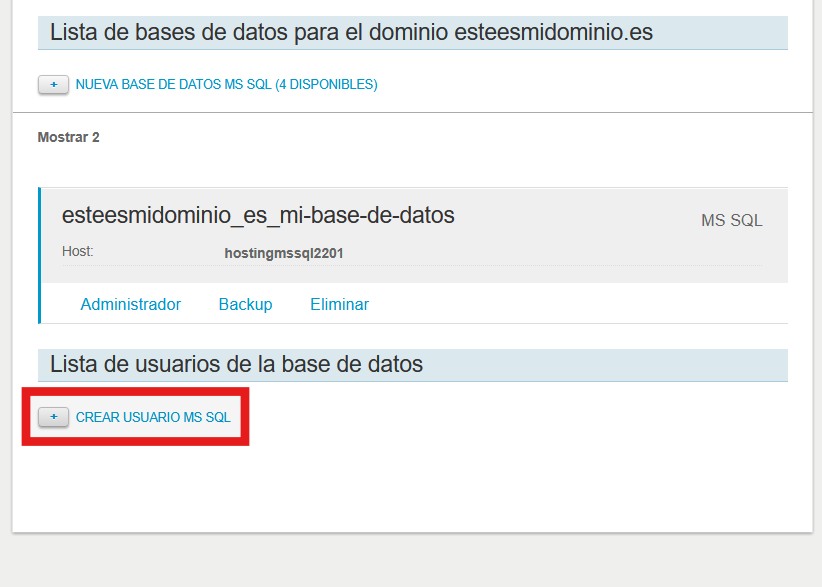Click the MS SQL type label on database card

pos(731,220)
